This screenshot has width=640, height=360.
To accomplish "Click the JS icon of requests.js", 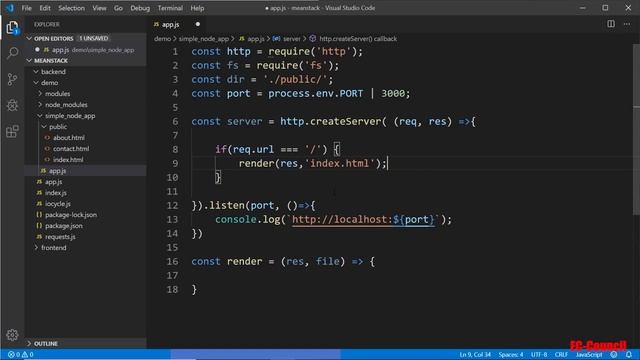I will pyautogui.click(x=39, y=237).
